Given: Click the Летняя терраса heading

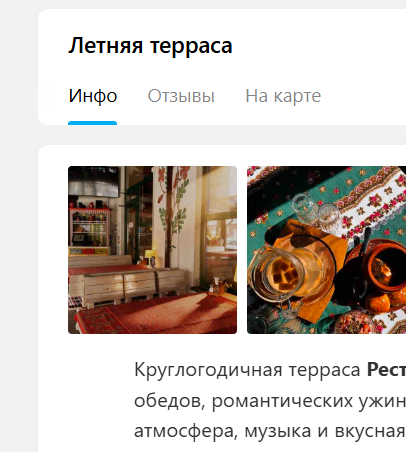Looking at the screenshot, I should pyautogui.click(x=150, y=45).
